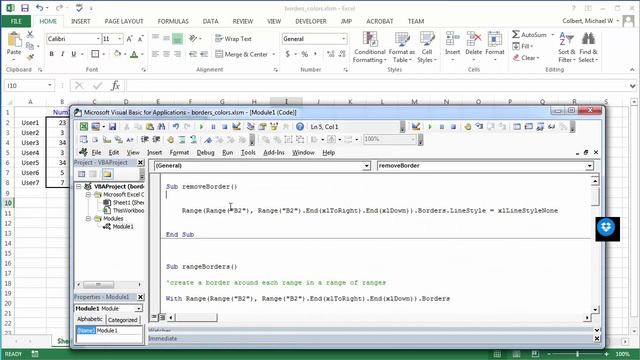
Task: Toggle breakpoint with the hand icon
Action: tap(468, 127)
